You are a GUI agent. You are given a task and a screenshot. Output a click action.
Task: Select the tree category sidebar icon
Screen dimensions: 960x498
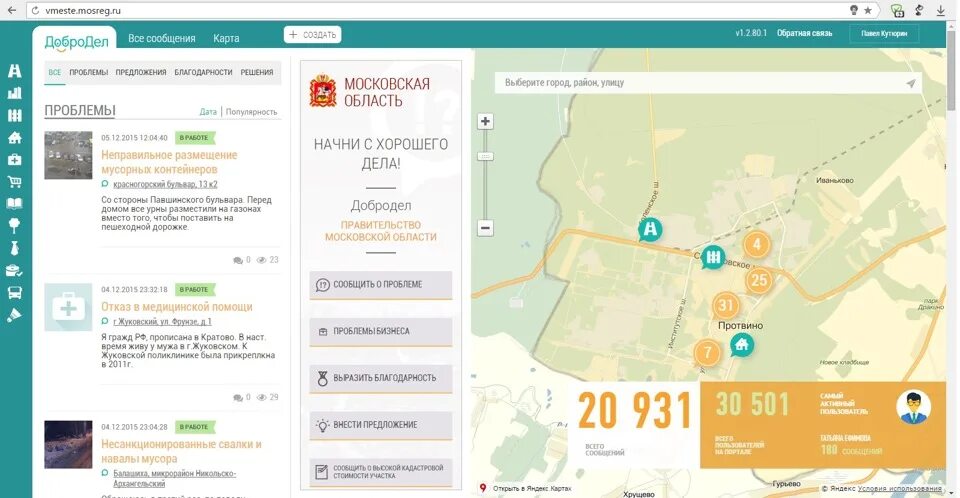(15, 225)
